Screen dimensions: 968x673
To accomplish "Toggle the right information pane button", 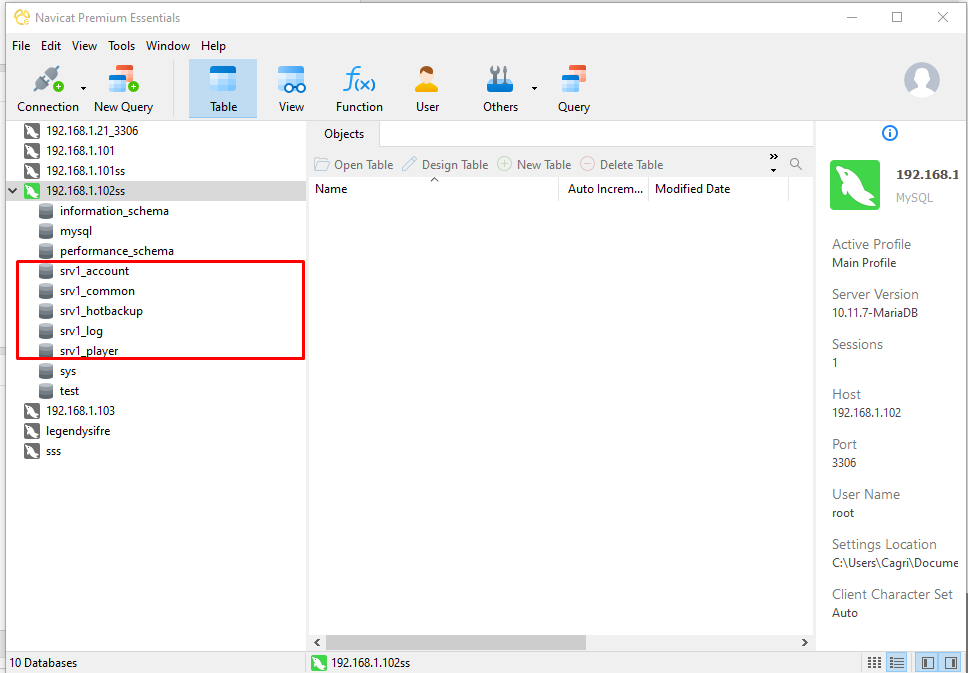I will pos(951,663).
